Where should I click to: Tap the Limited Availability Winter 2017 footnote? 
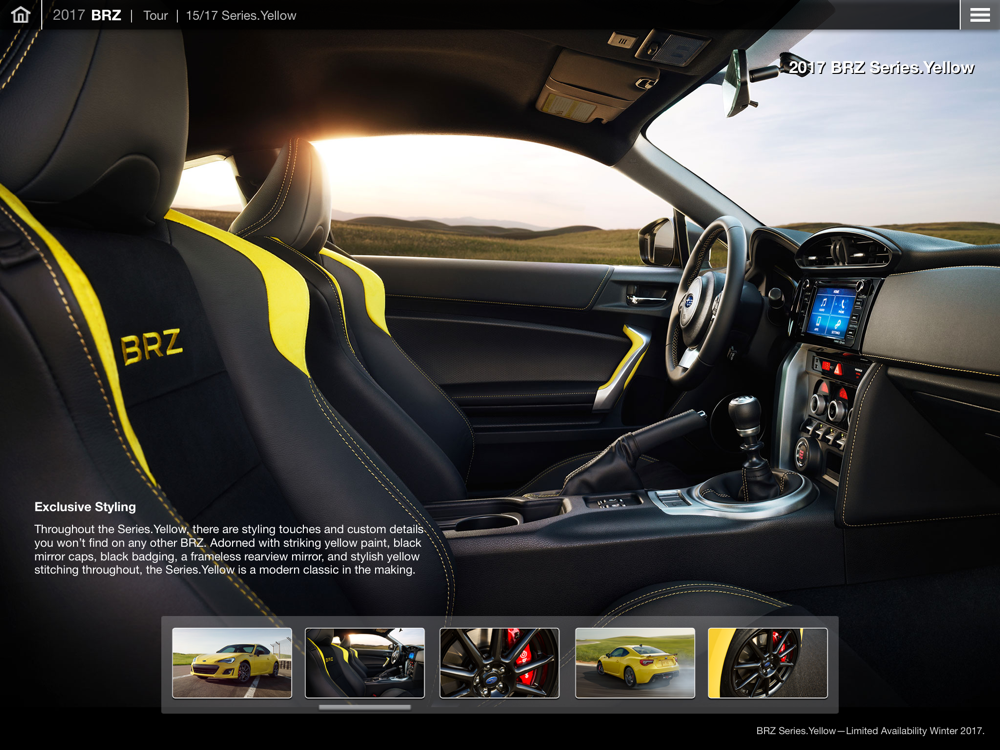coord(870,731)
